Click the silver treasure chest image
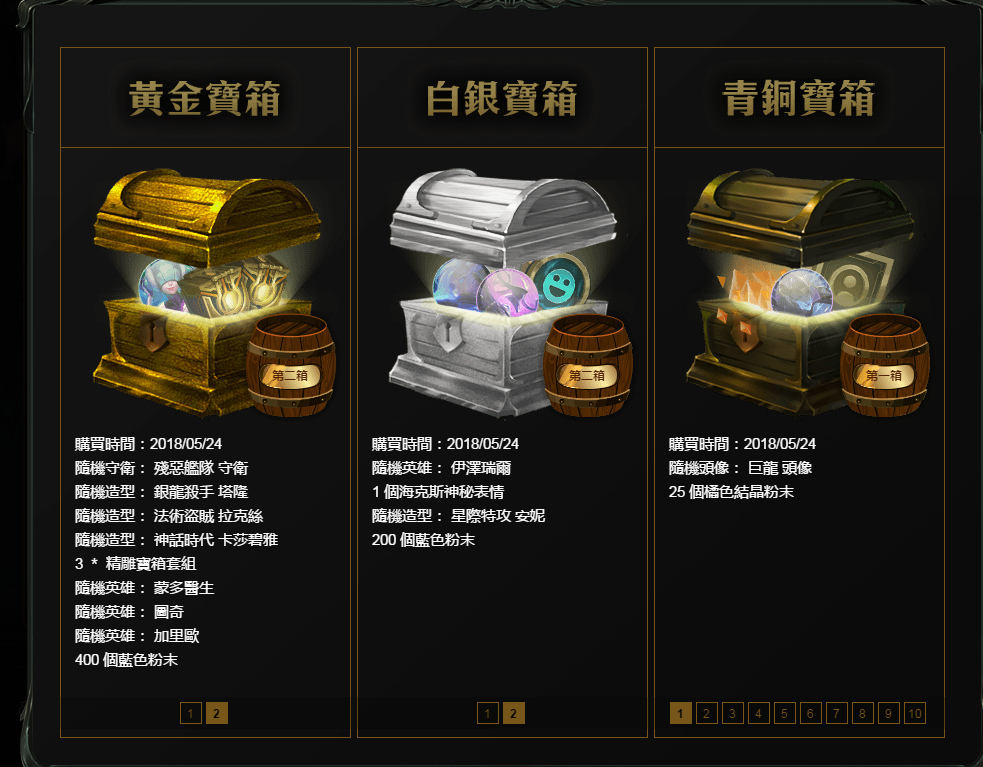 click(x=503, y=292)
